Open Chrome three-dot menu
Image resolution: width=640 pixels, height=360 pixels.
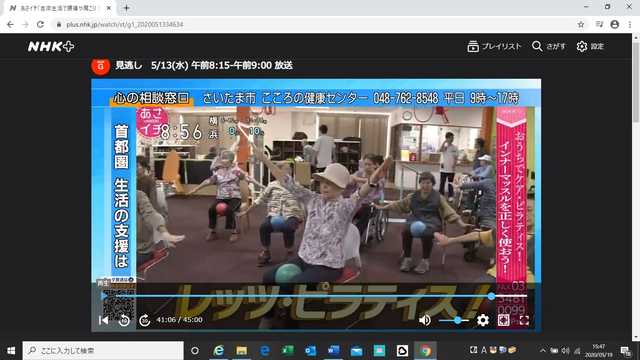[630, 24]
